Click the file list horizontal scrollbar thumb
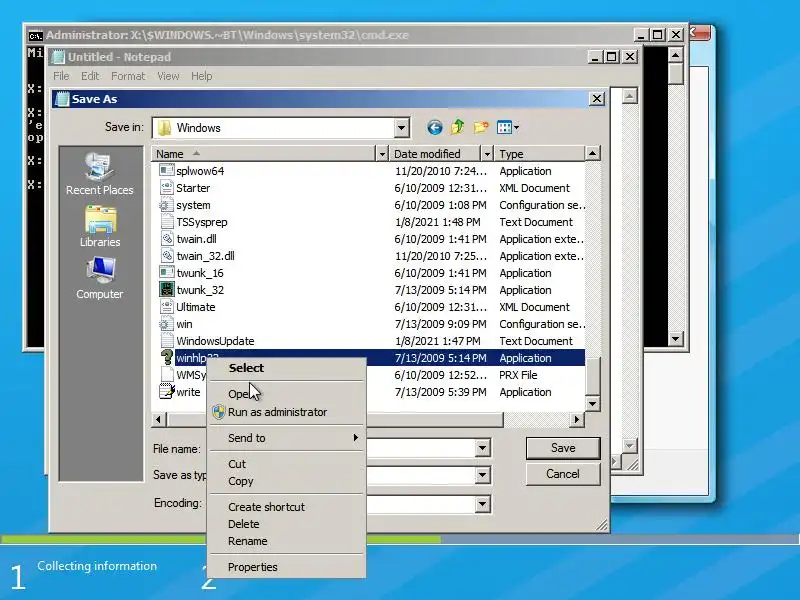The width and height of the screenshot is (800, 600). coord(335,419)
